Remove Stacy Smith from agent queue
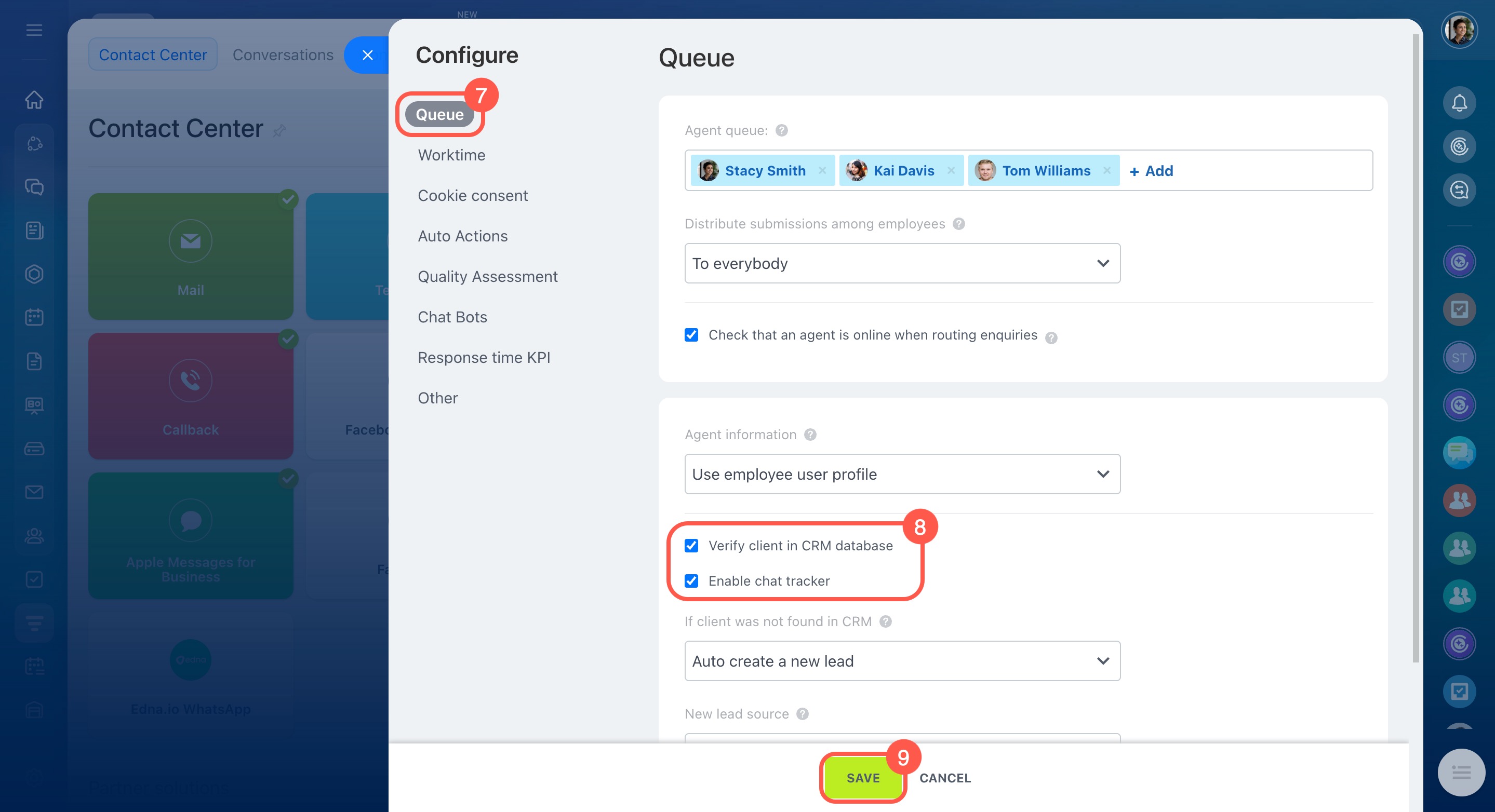The width and height of the screenshot is (1495, 812). coord(822,170)
